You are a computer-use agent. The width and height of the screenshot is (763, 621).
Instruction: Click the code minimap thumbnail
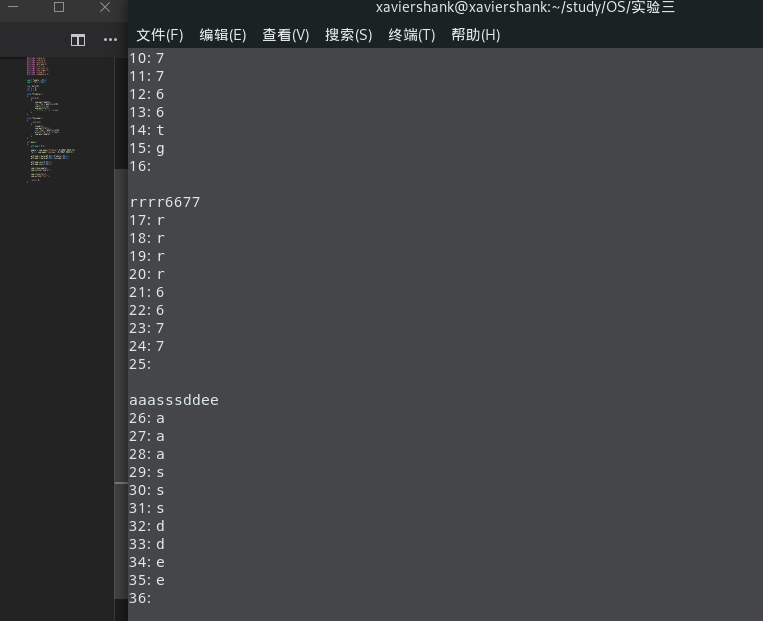click(51, 120)
